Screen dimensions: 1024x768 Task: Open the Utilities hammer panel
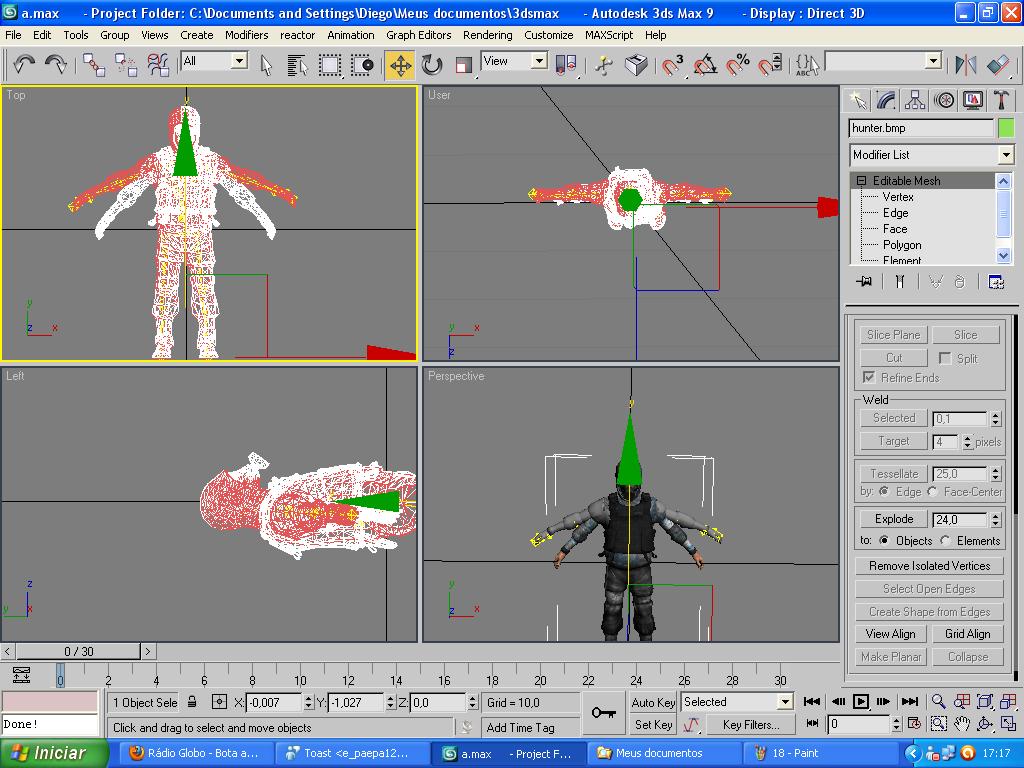(x=1001, y=100)
